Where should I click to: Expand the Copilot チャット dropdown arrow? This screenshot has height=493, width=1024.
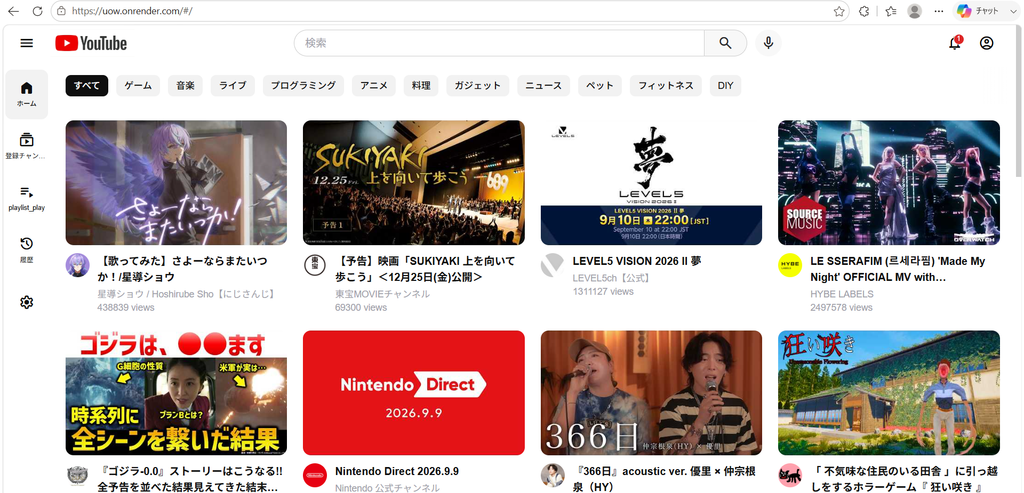pyautogui.click(x=1013, y=11)
